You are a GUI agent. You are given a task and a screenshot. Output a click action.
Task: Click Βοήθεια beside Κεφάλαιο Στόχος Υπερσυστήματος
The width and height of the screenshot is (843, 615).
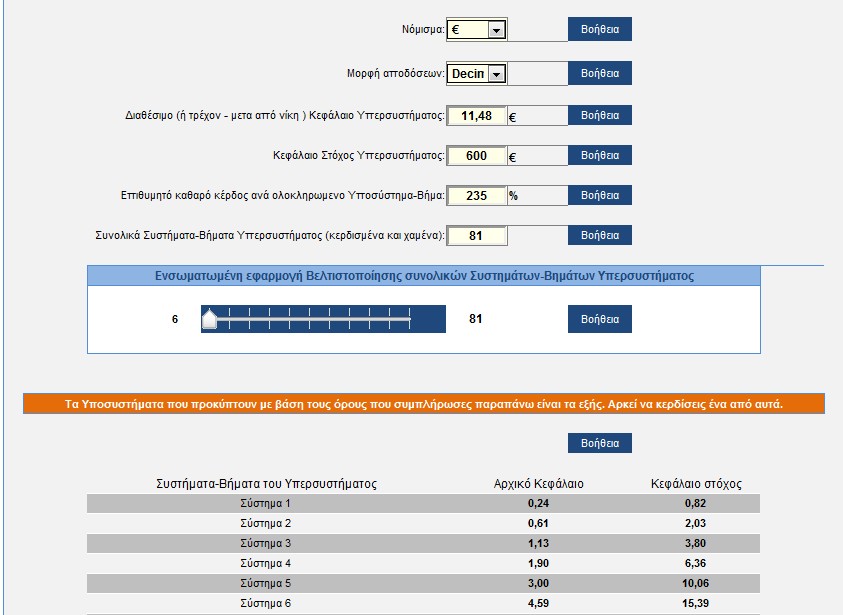[599, 155]
